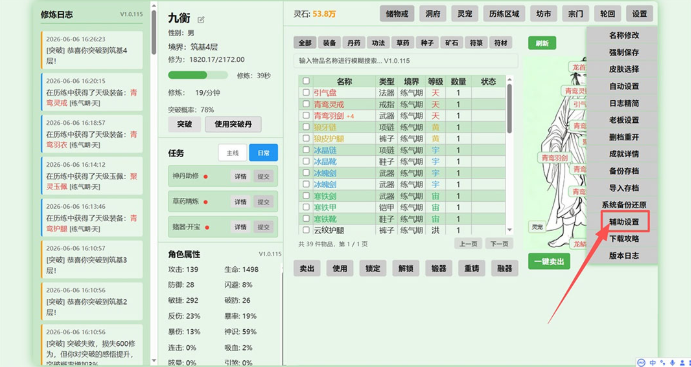The height and width of the screenshot is (367, 691).
Task: Choose 名称修改 from the settings menu
Action: click(x=624, y=35)
